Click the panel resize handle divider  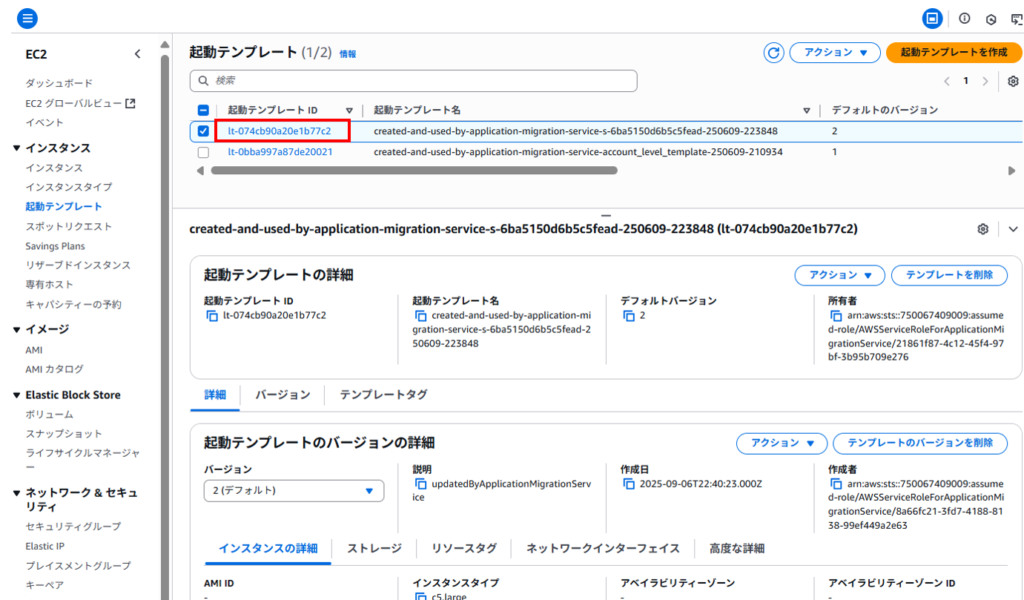click(606, 215)
